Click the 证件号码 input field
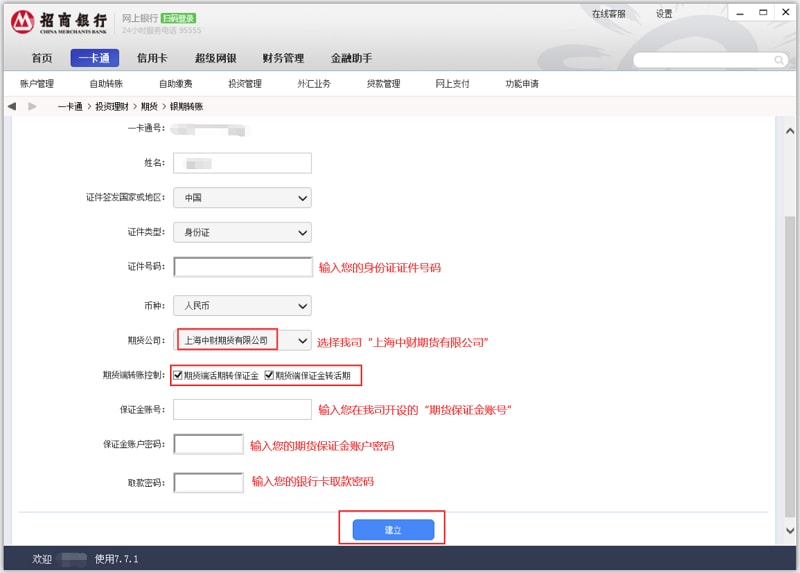Screen dimensions: 800x573 coord(243,267)
